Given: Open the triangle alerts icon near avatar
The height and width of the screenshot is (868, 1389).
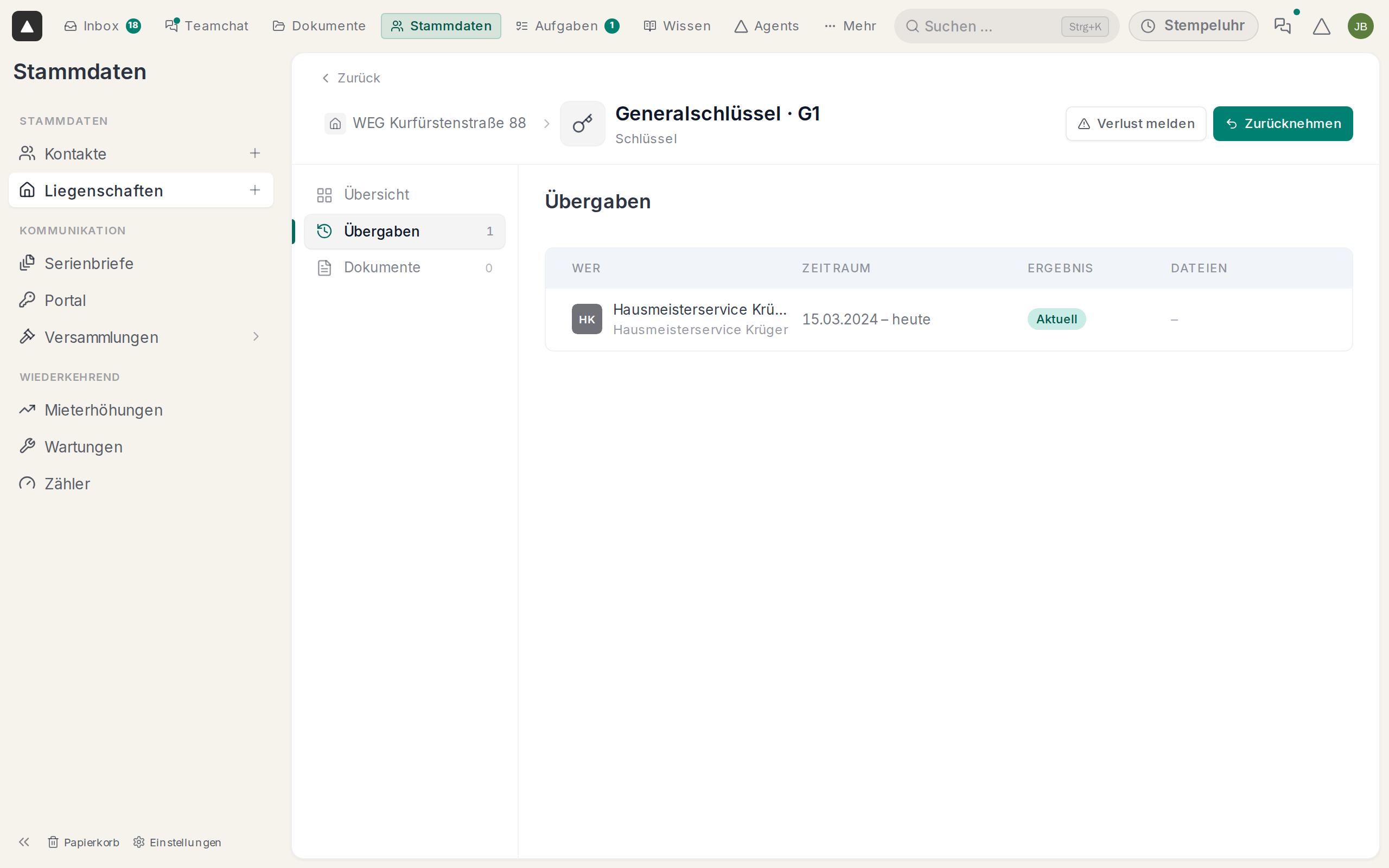Looking at the screenshot, I should coord(1321,26).
